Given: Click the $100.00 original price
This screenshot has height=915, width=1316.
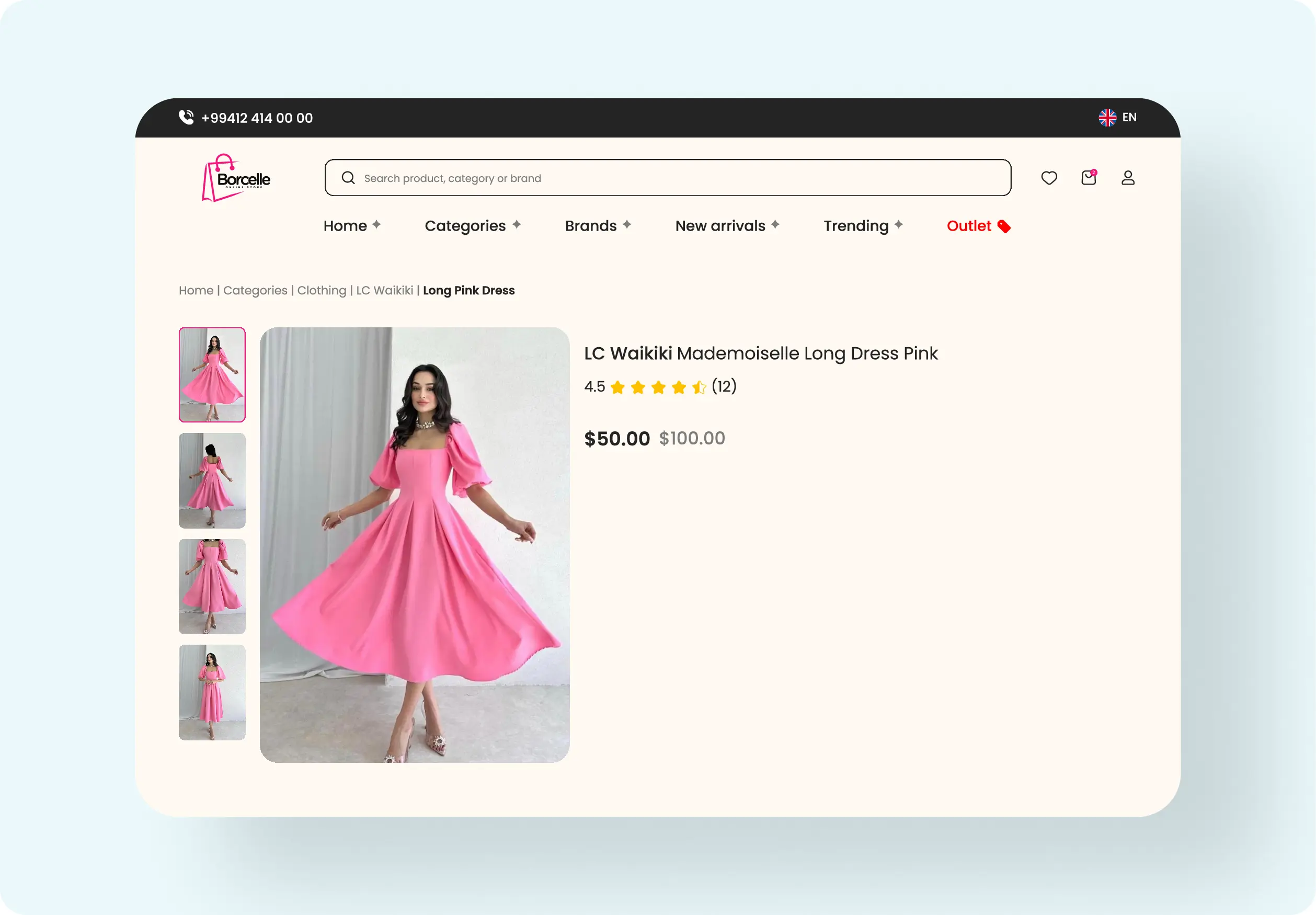Looking at the screenshot, I should (692, 439).
